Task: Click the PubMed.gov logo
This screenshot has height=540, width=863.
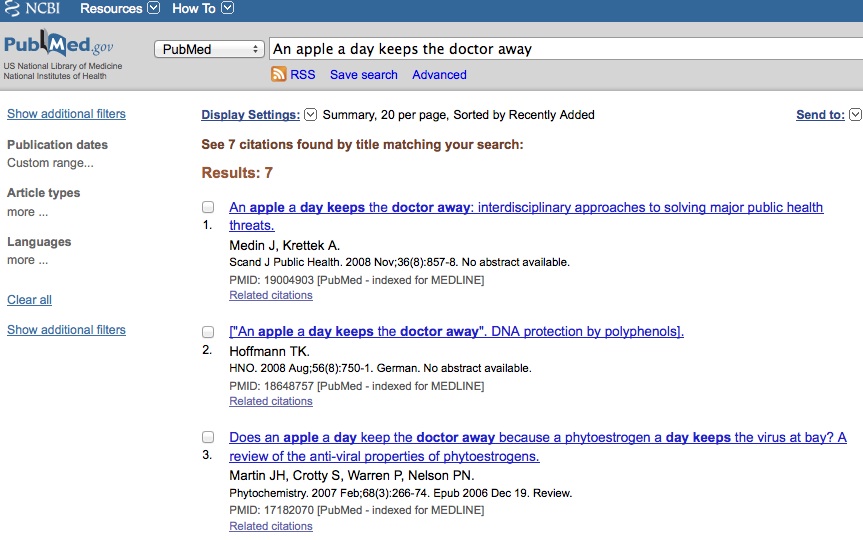Action: click(58, 45)
